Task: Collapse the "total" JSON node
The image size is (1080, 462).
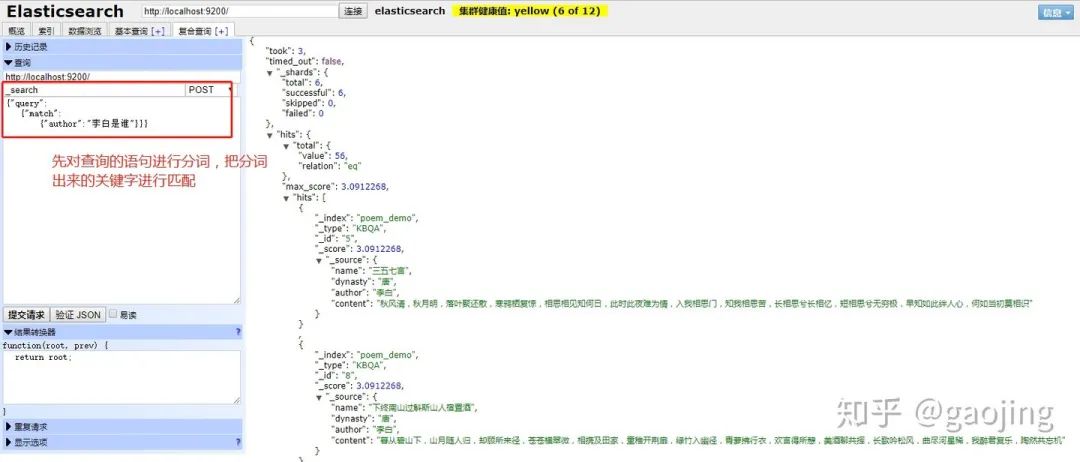Action: 287,146
